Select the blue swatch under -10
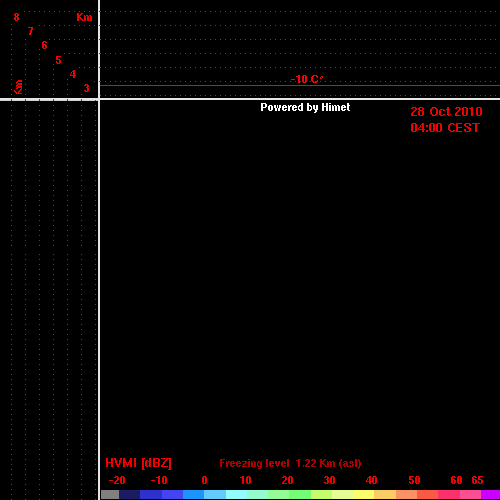500x500 pixels. pos(151,494)
